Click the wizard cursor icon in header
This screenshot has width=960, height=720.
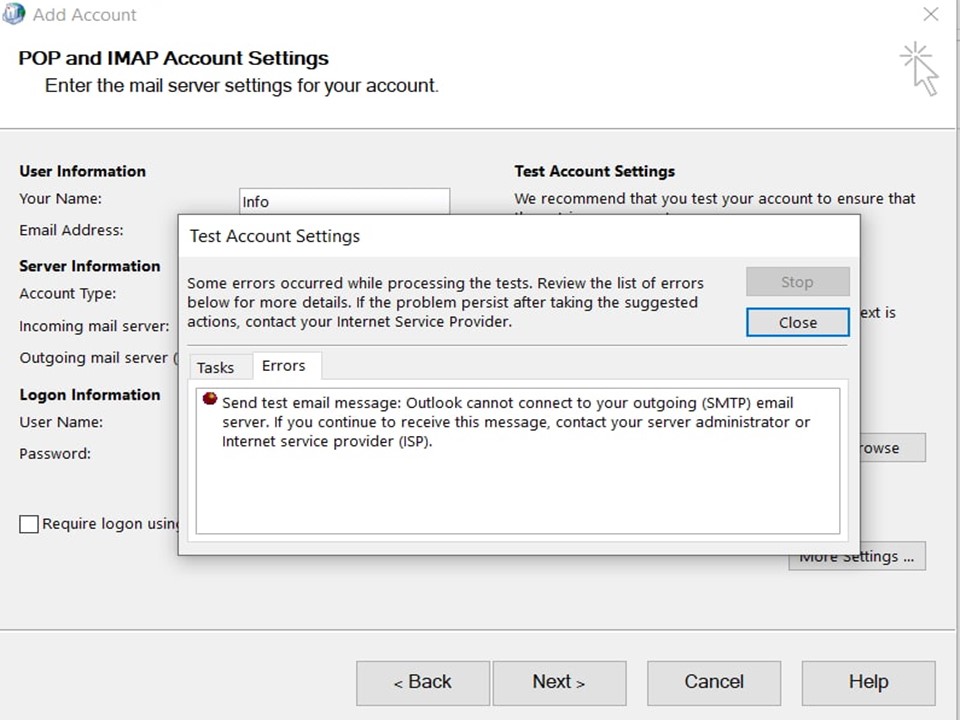(x=920, y=68)
